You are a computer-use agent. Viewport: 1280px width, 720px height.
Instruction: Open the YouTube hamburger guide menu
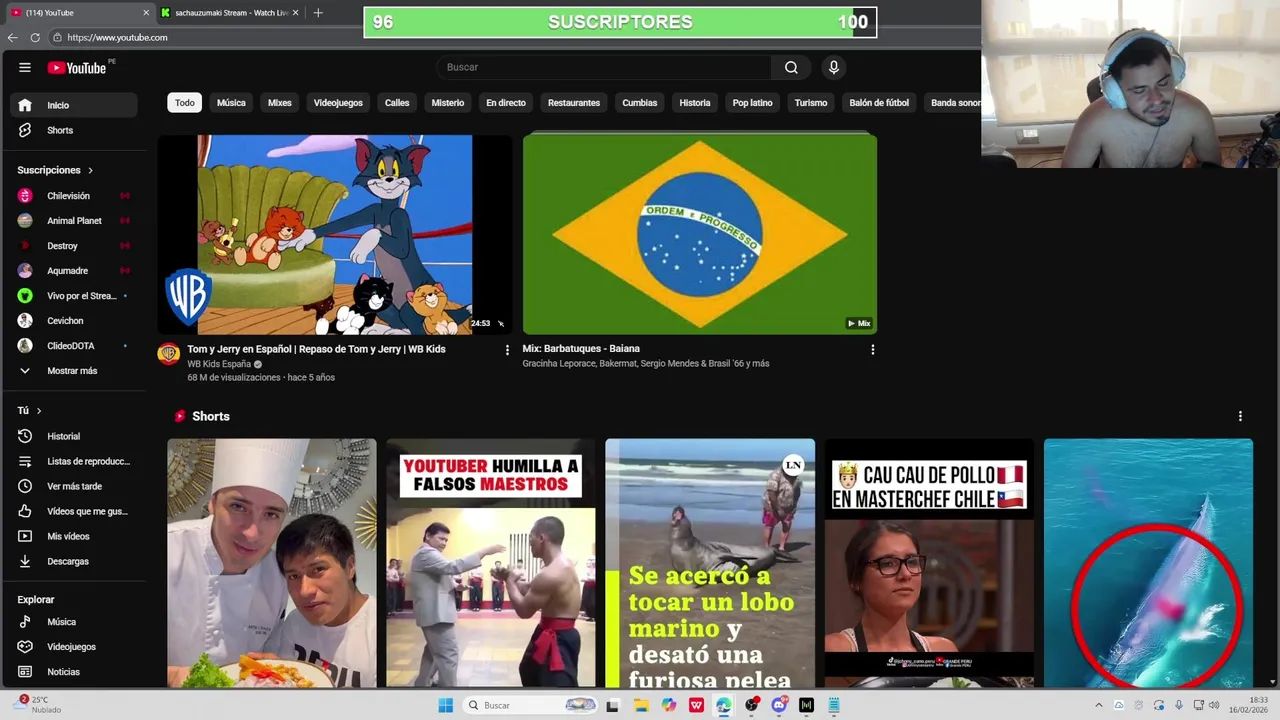(x=24, y=67)
